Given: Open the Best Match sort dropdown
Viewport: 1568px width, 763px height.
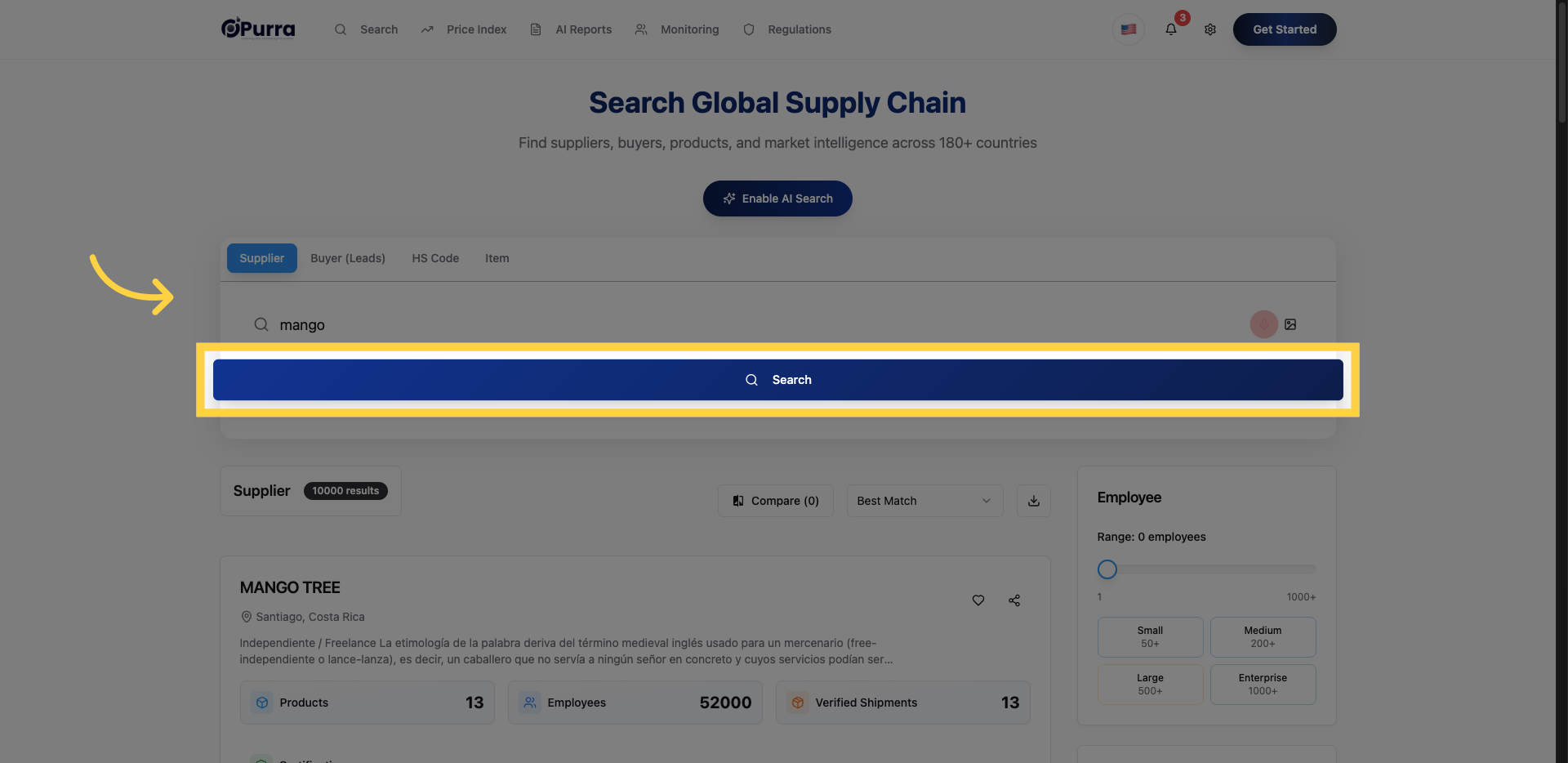Looking at the screenshot, I should pos(924,501).
